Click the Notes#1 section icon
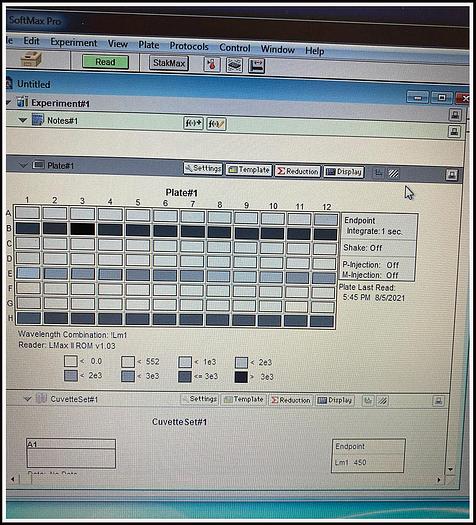The height and width of the screenshot is (525, 476). (37, 119)
